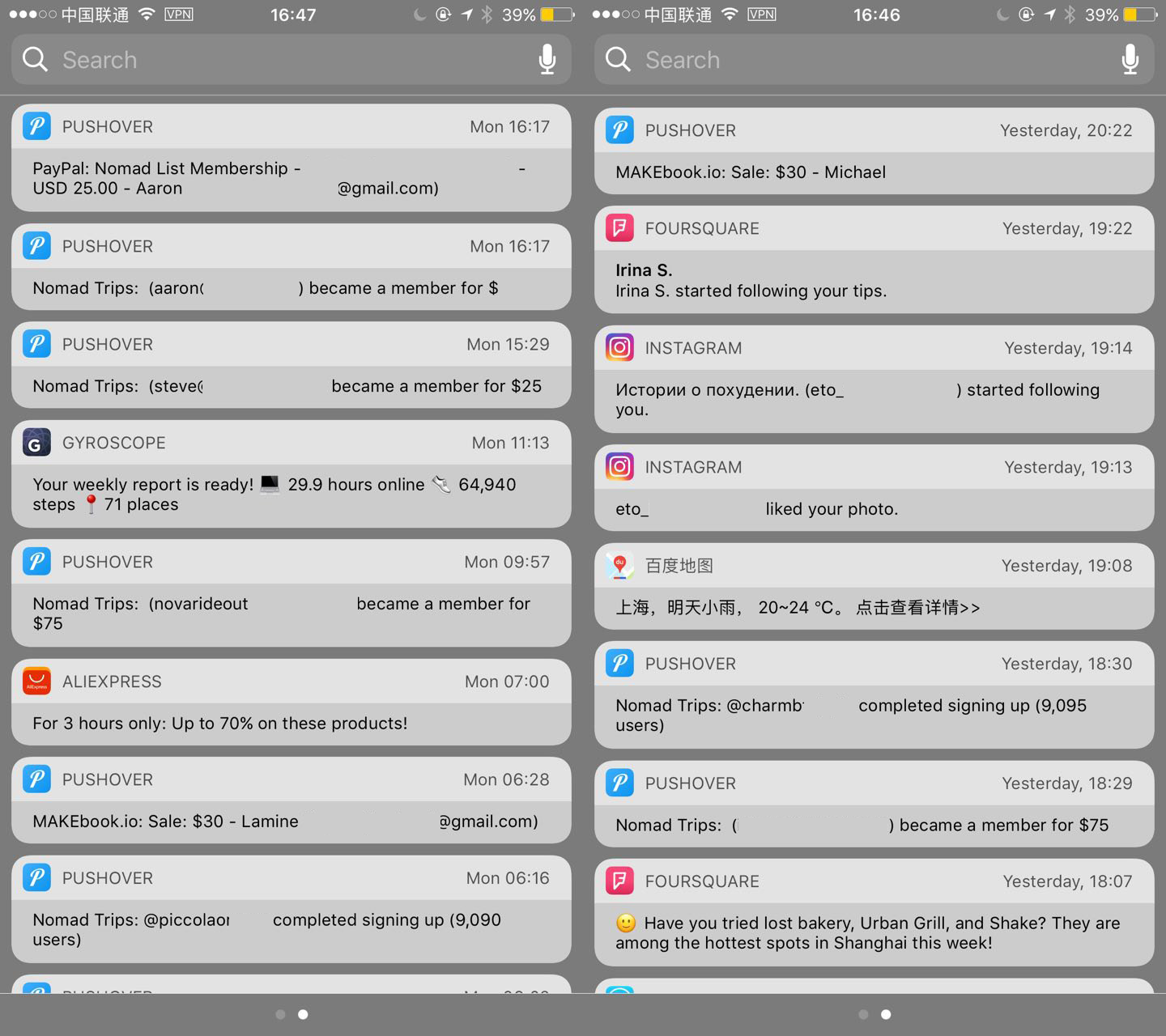Tap the Foursquare icon on the Irina S. notification

pos(619,228)
